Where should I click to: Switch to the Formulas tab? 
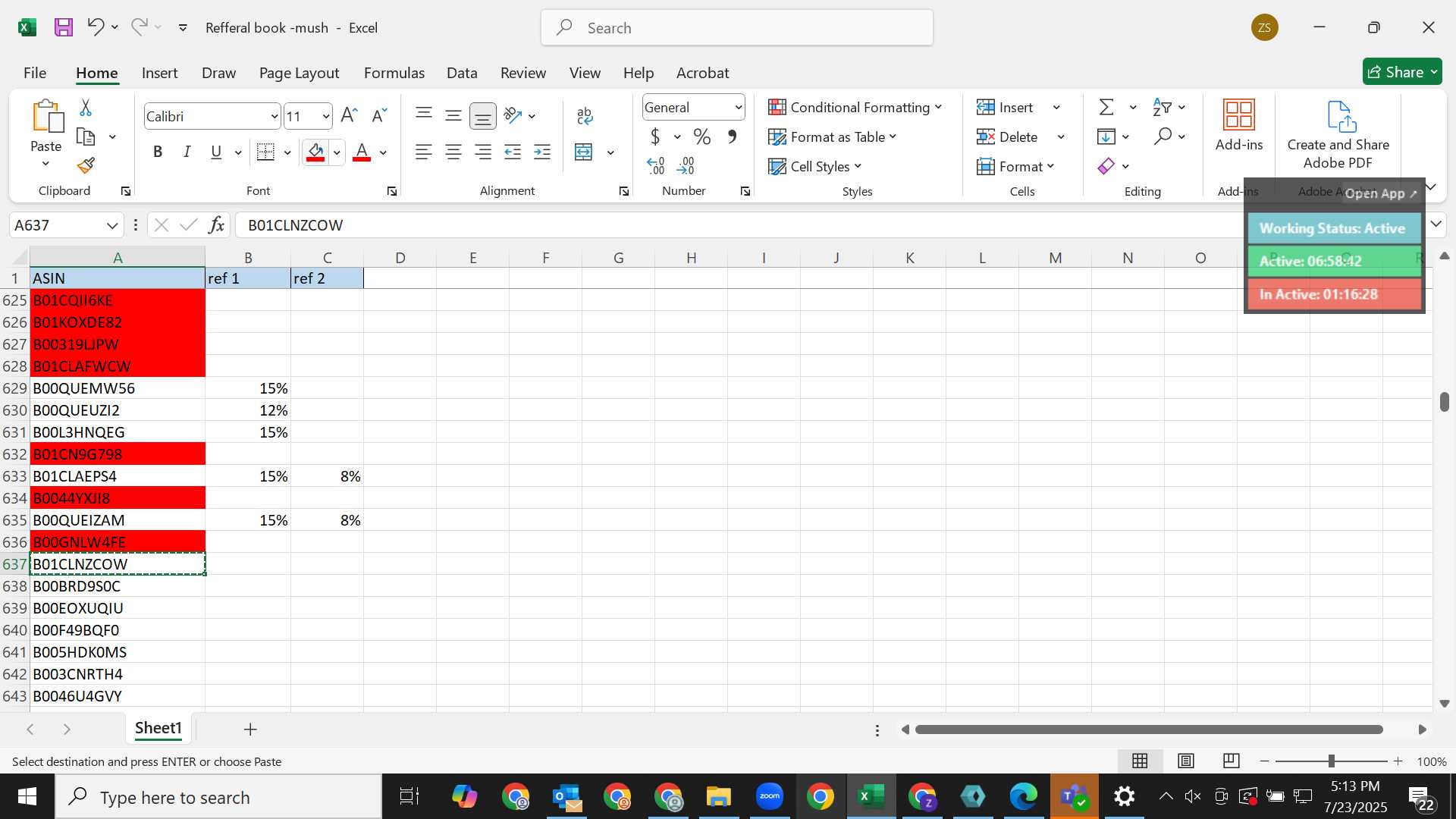point(394,73)
